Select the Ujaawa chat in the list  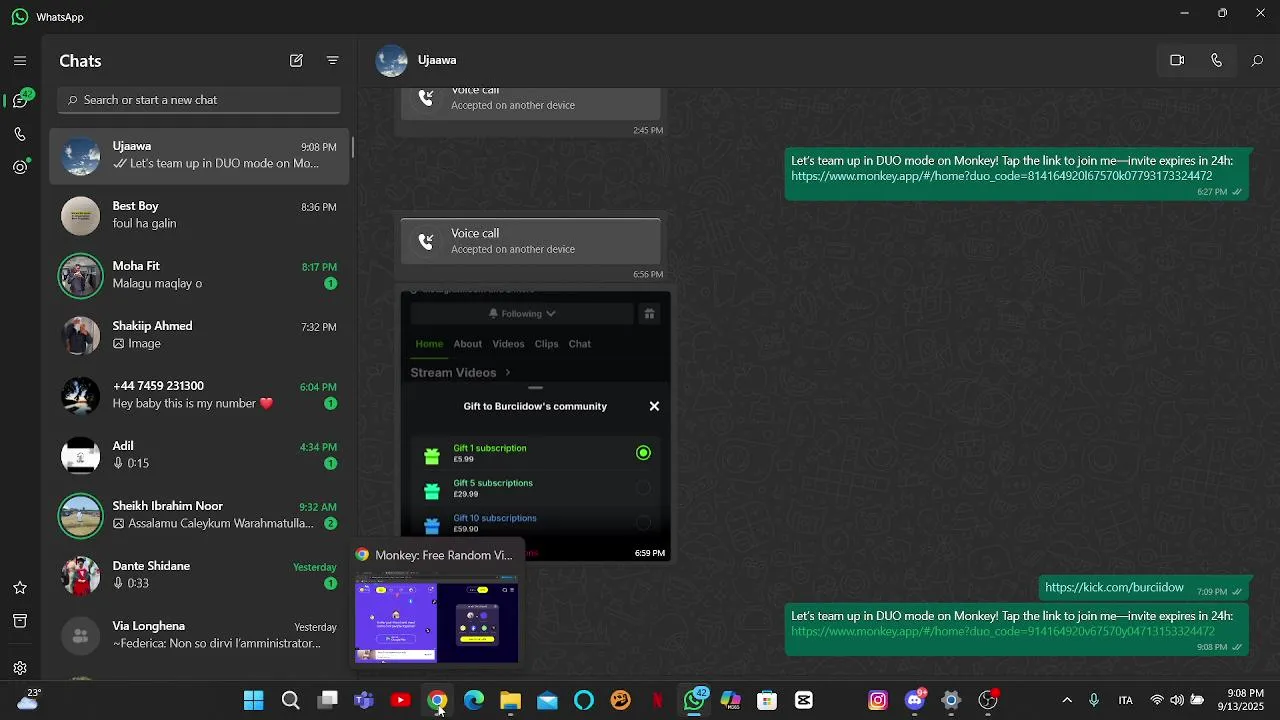(x=199, y=156)
